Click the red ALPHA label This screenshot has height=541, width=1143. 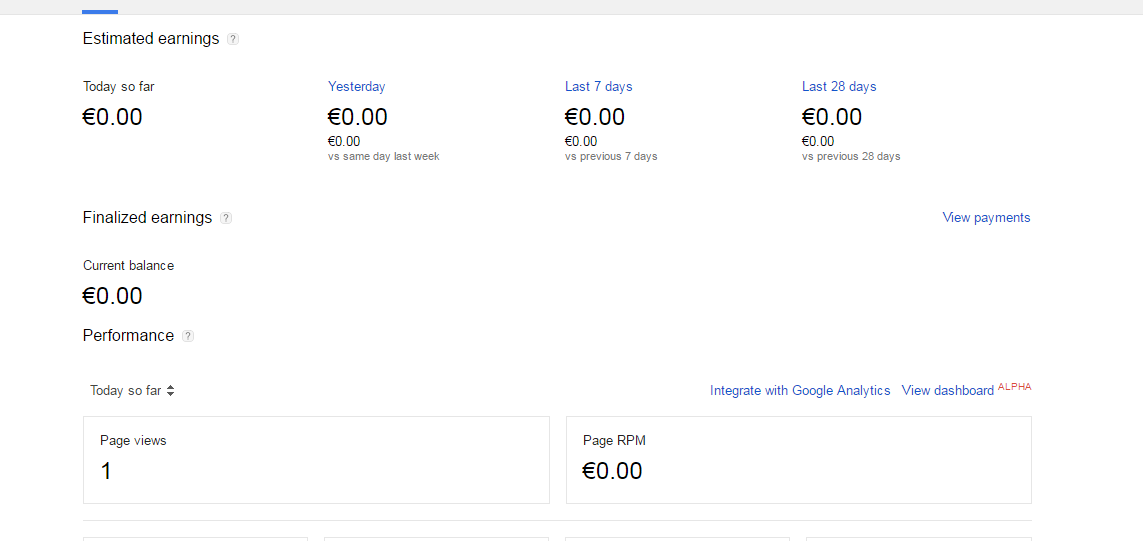[x=1014, y=386]
